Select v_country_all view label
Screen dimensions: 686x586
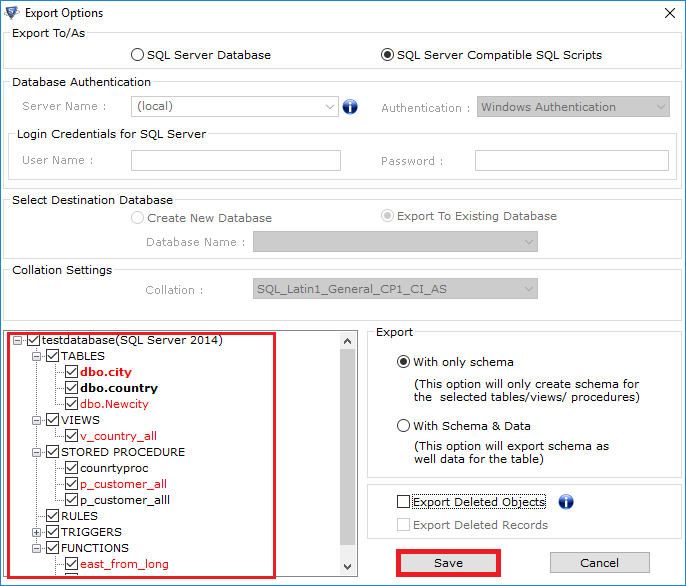[x=118, y=436]
